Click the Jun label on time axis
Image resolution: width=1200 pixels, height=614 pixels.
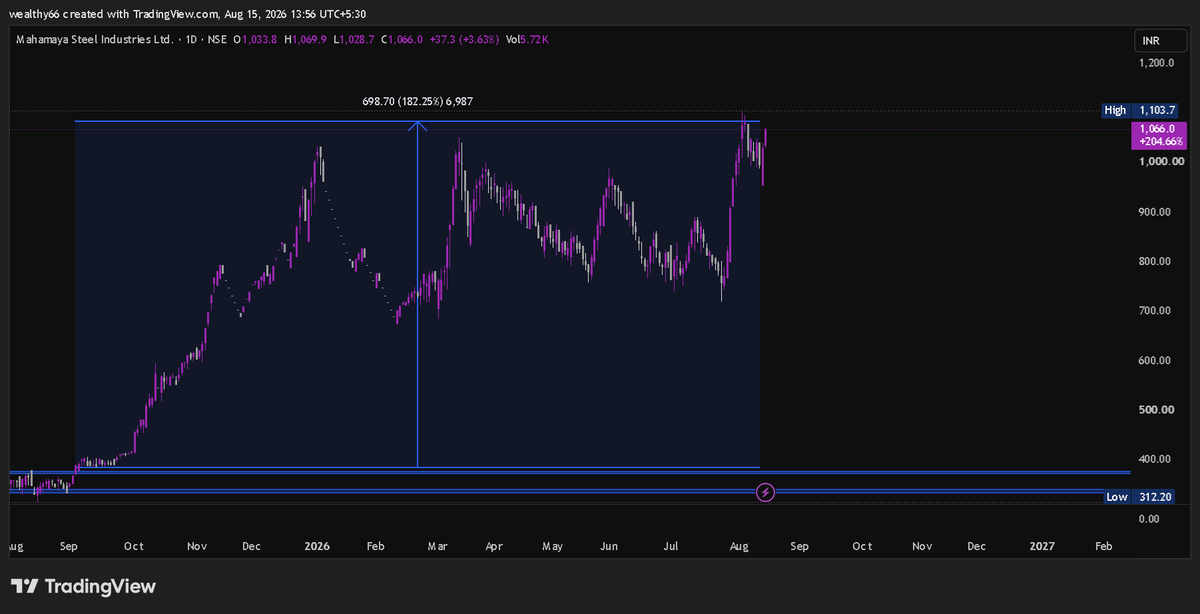pos(610,547)
